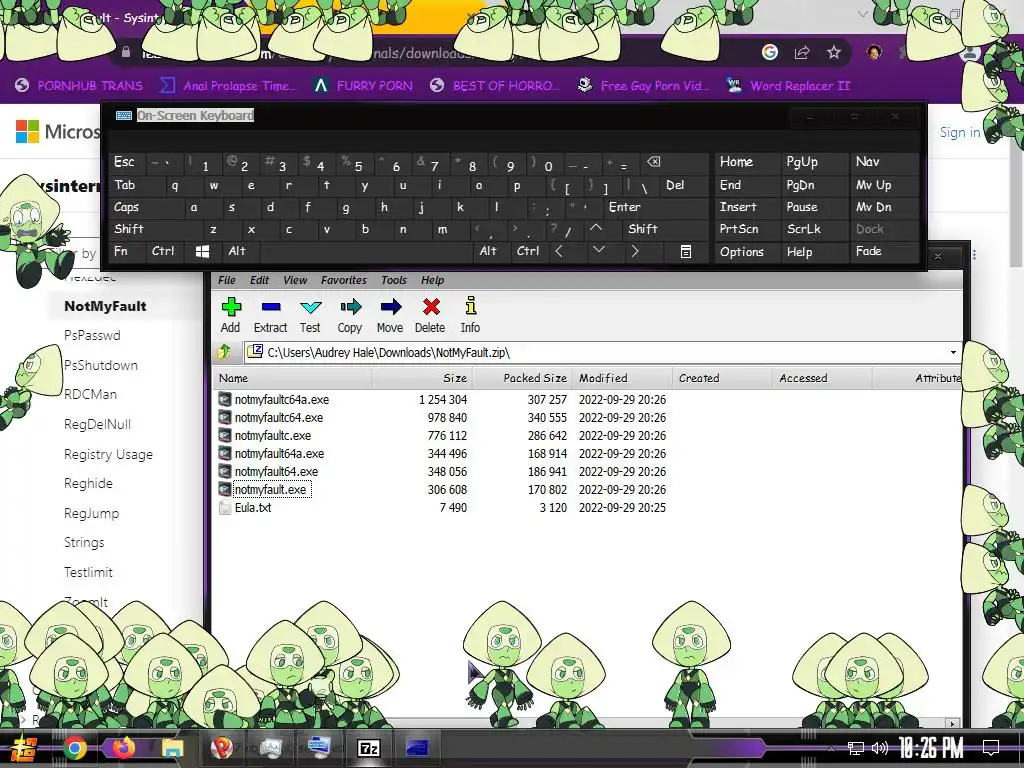Sort files by Modified column
This screenshot has width=1024, height=768.
click(622, 378)
